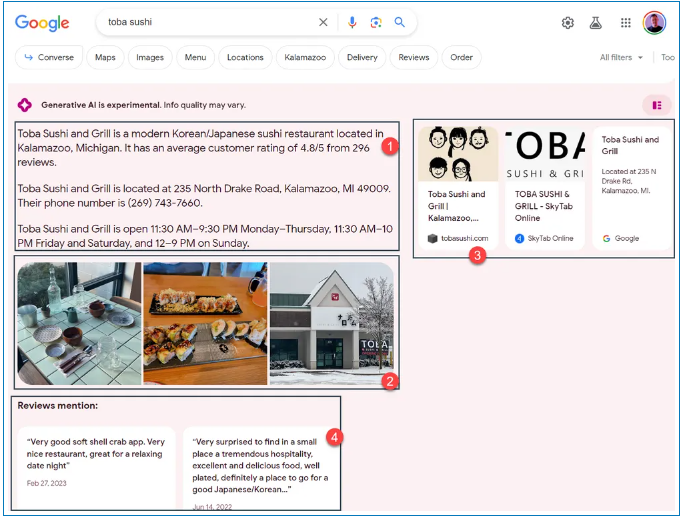
Task: Select the Locations filter chip
Action: (245, 57)
